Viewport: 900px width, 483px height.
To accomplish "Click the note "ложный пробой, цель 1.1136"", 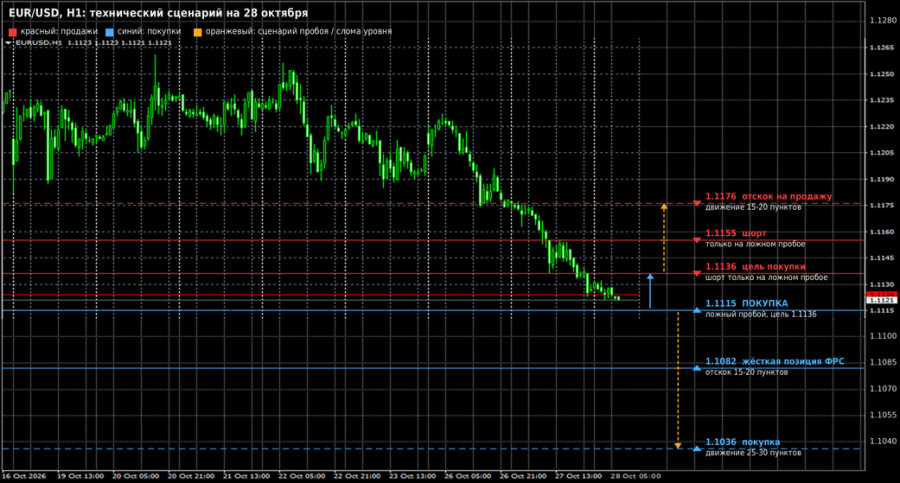I will pos(761,314).
